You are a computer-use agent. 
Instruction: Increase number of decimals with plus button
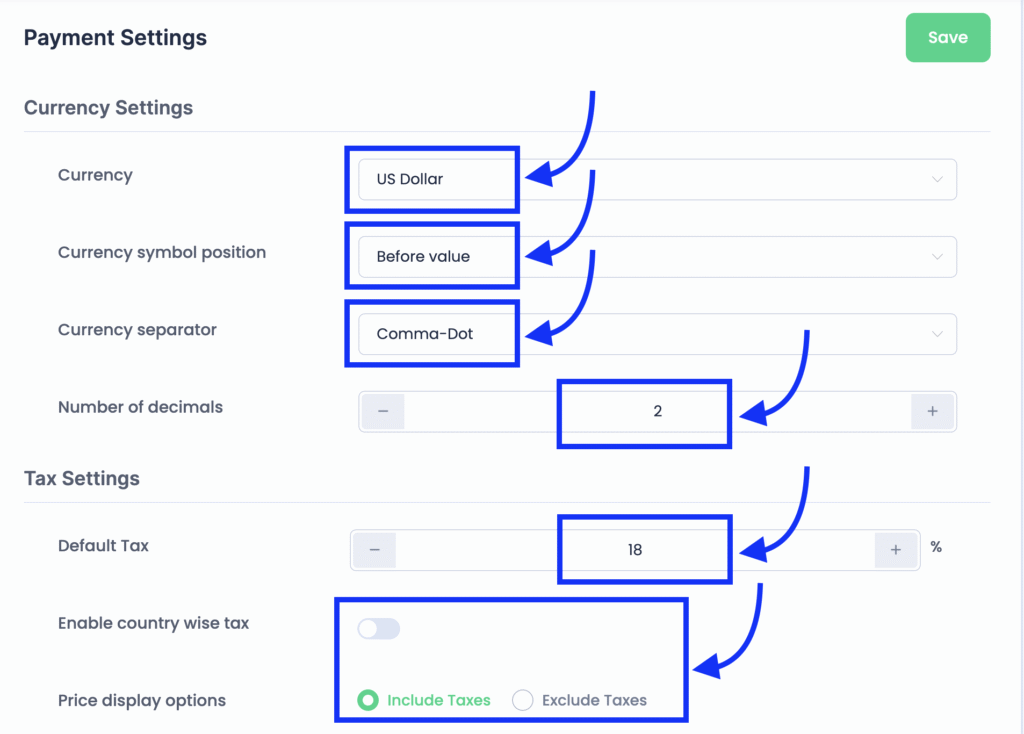coord(932,412)
